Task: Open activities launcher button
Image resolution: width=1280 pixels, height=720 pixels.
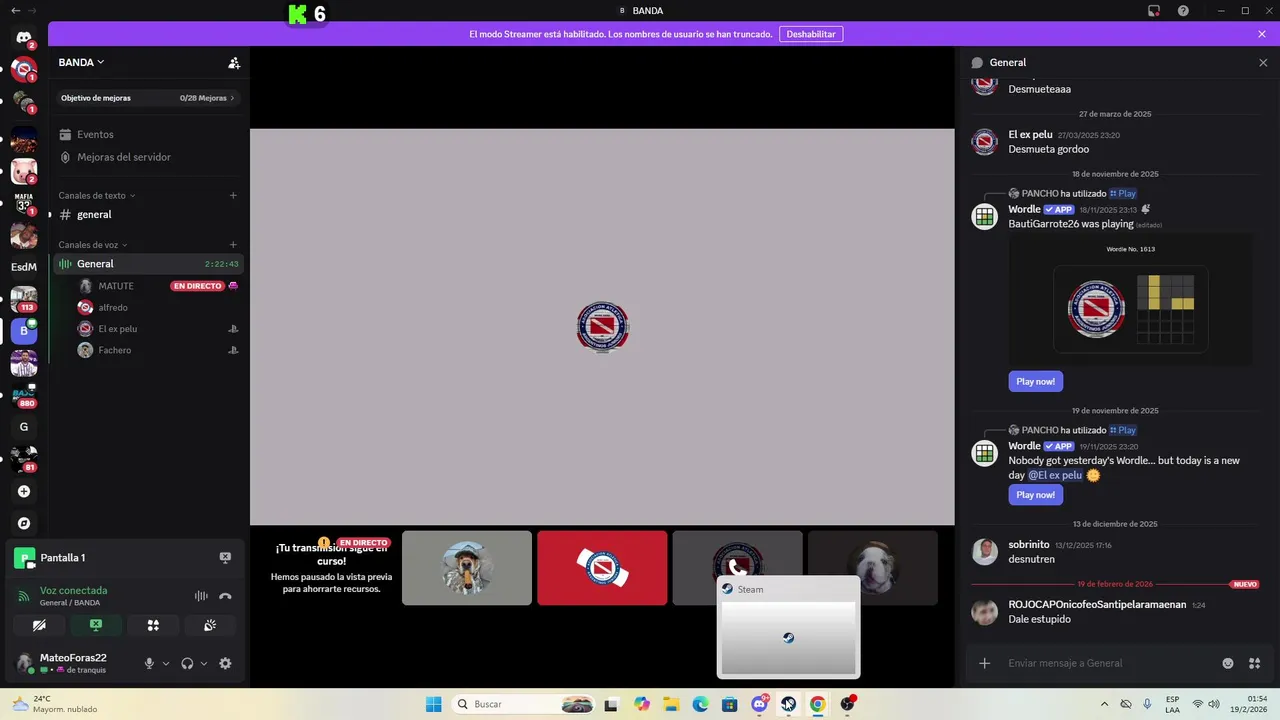Action: tap(153, 625)
